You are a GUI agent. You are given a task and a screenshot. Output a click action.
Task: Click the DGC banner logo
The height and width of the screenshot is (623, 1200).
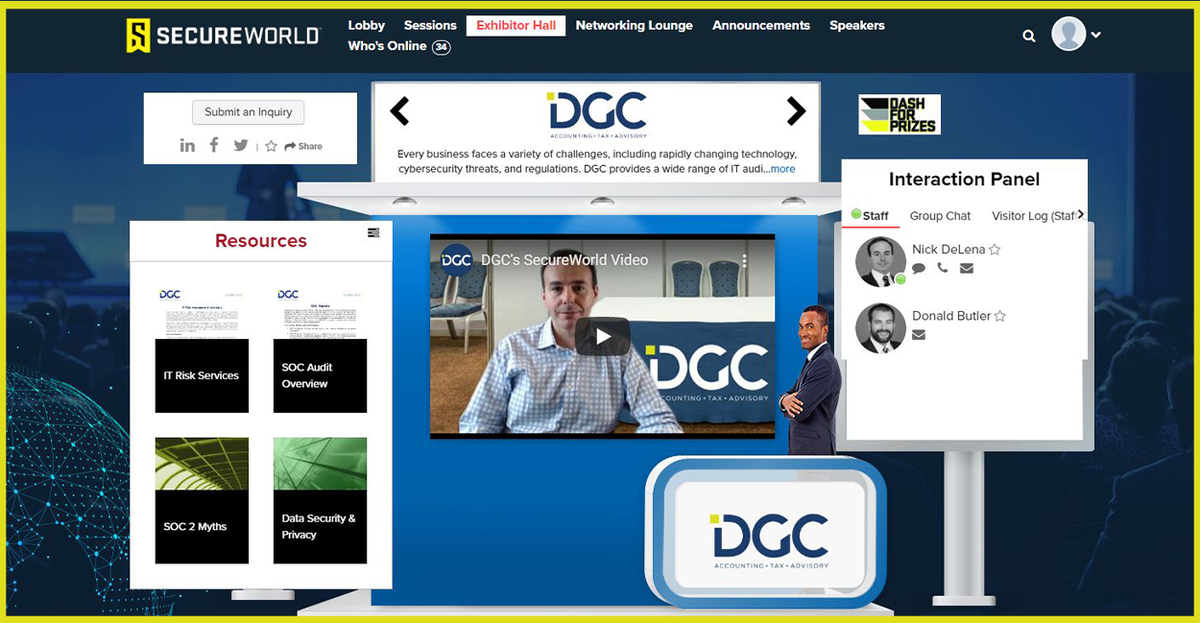point(597,115)
